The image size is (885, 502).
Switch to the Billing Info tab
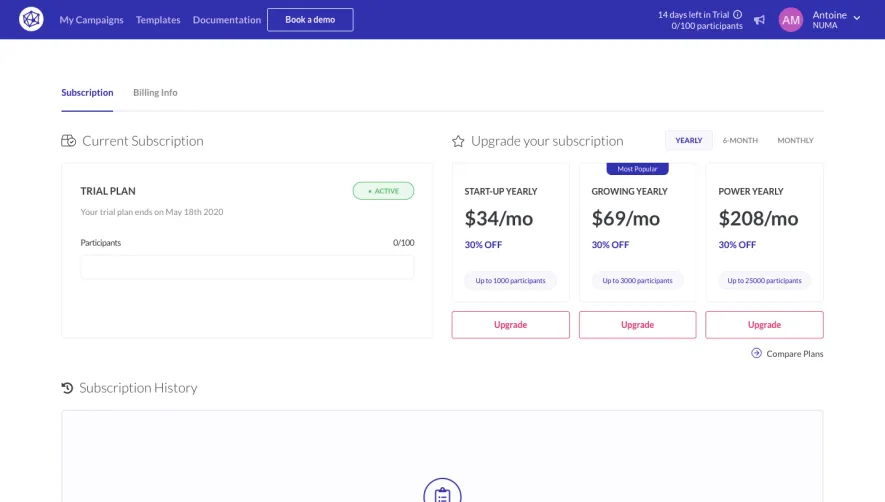pos(155,93)
